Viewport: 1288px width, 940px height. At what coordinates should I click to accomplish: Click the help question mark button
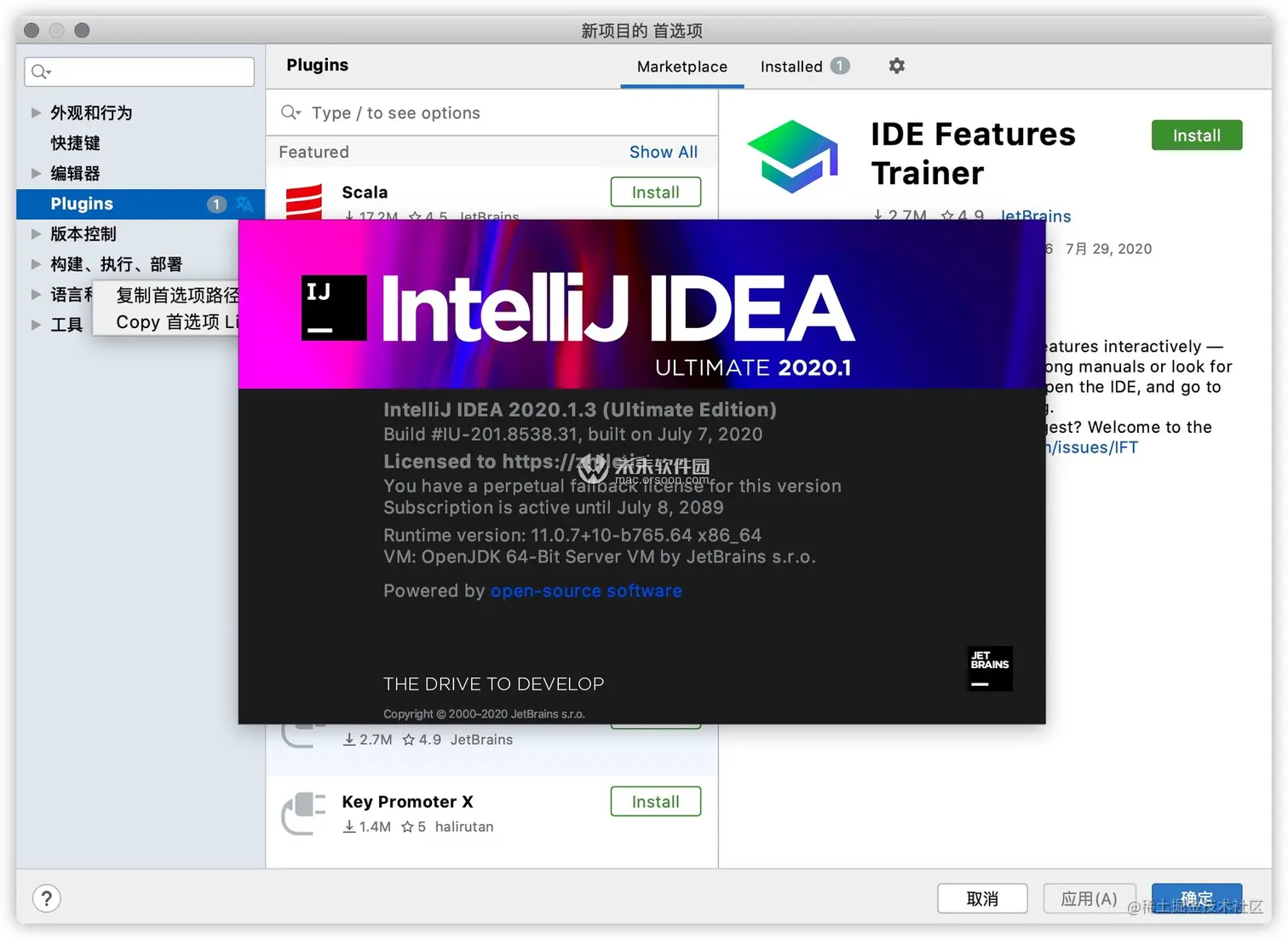pos(47,898)
